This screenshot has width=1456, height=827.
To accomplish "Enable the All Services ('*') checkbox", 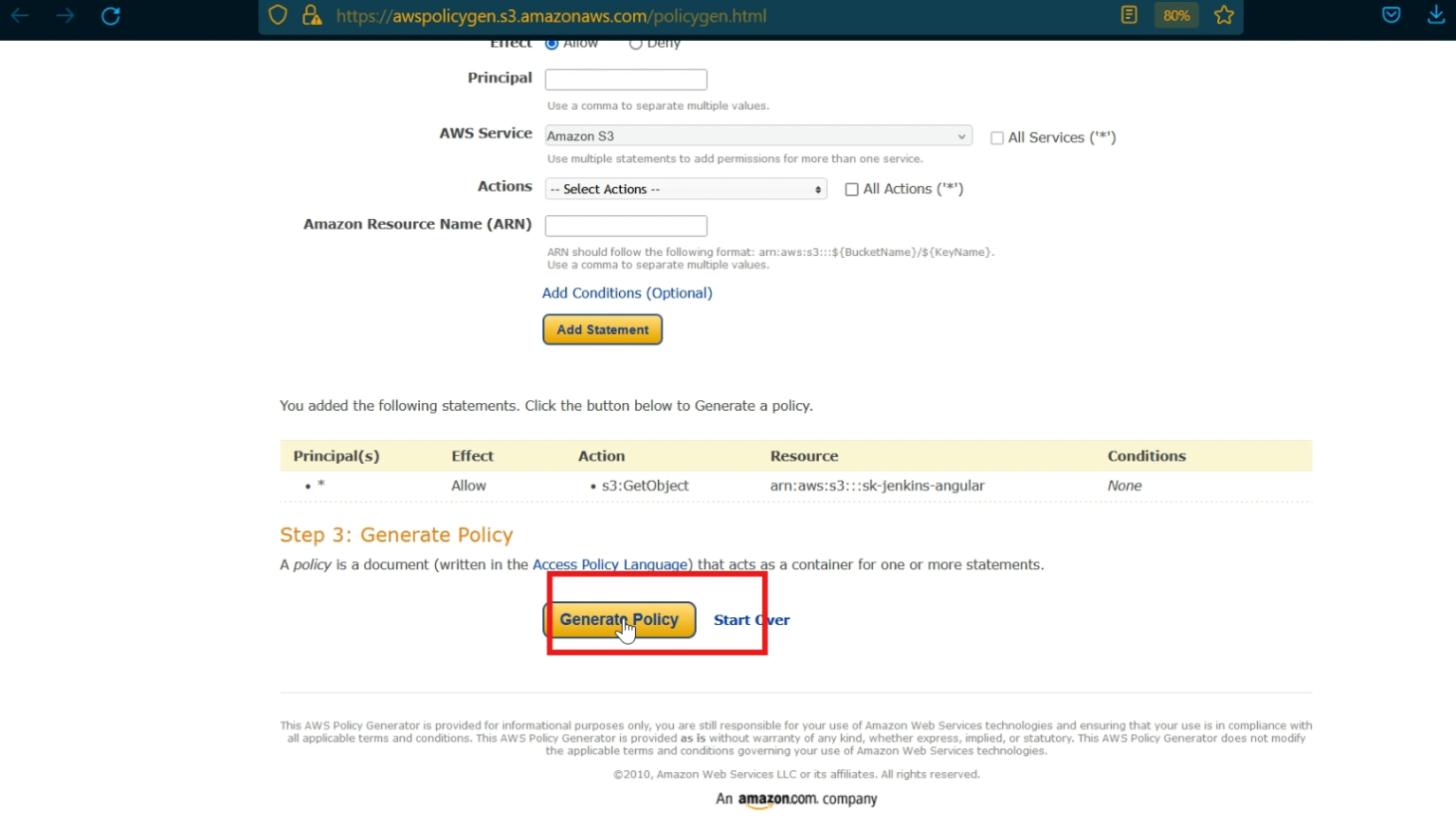I will coord(996,138).
